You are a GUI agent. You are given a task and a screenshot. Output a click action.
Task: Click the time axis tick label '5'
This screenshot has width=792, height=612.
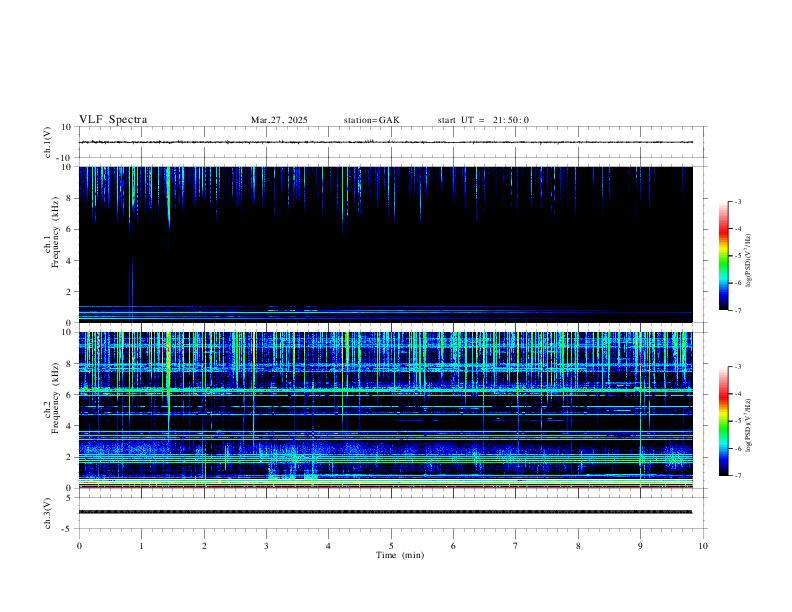coord(391,546)
